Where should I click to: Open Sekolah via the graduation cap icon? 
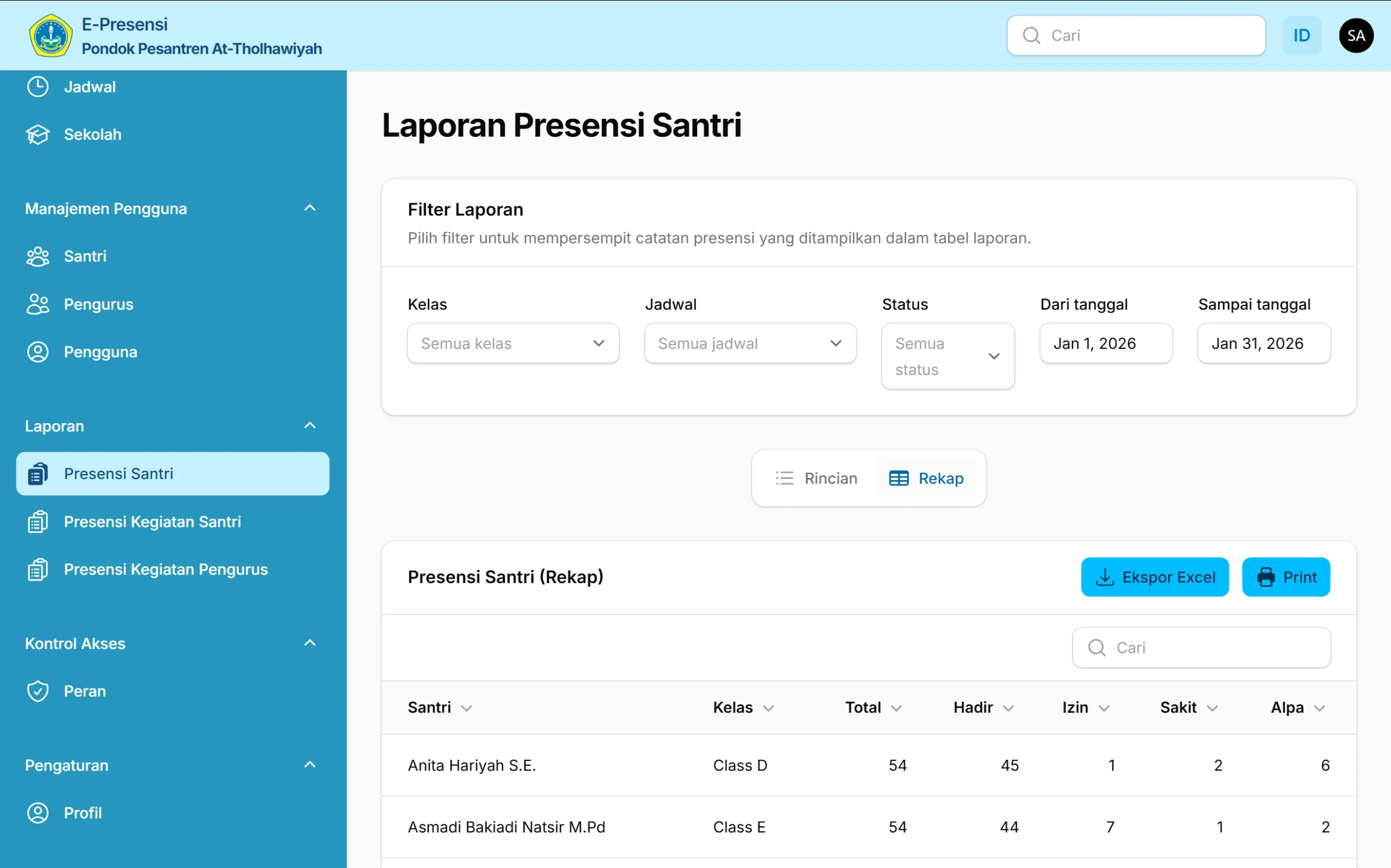[37, 134]
